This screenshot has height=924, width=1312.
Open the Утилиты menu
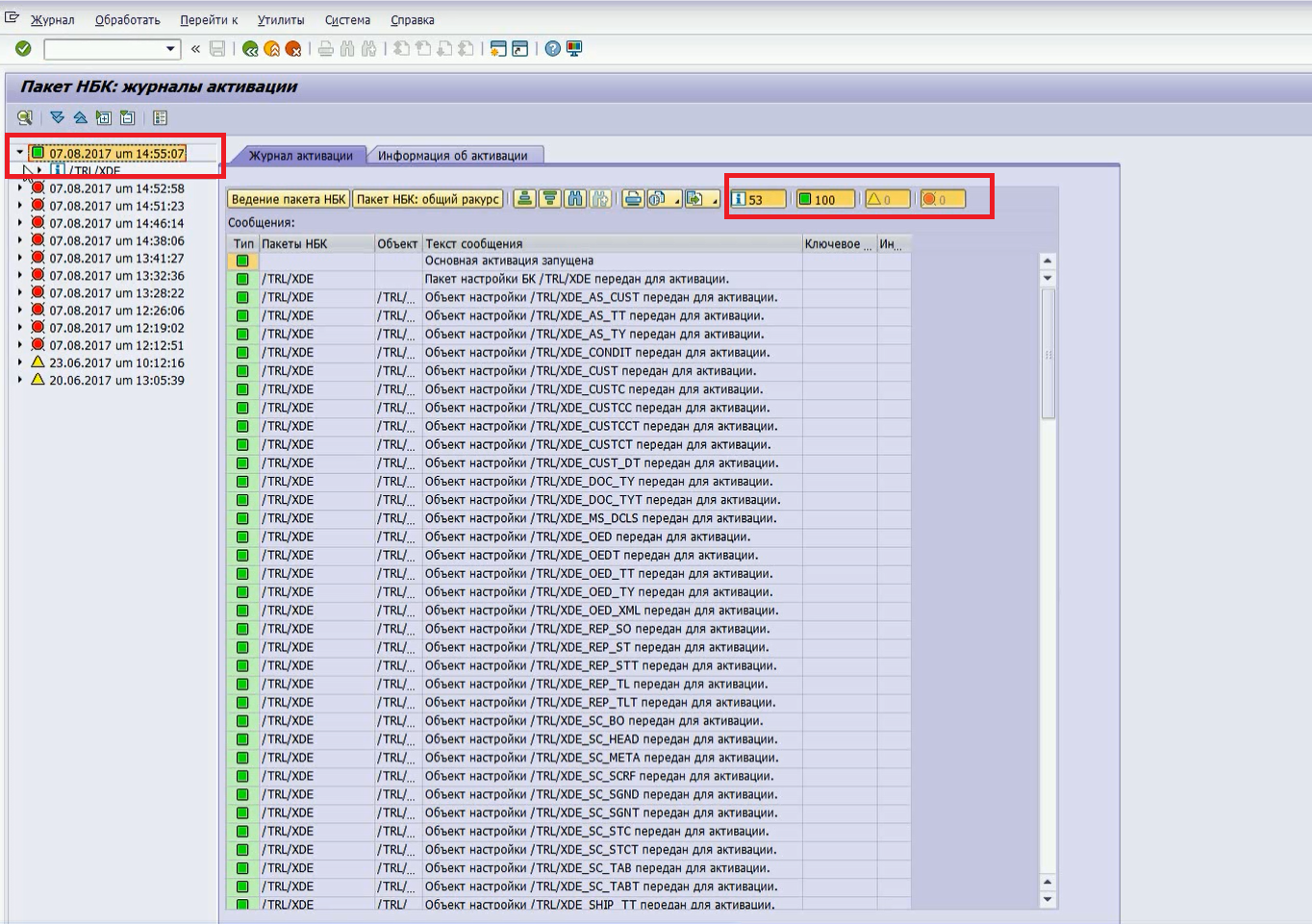click(280, 20)
